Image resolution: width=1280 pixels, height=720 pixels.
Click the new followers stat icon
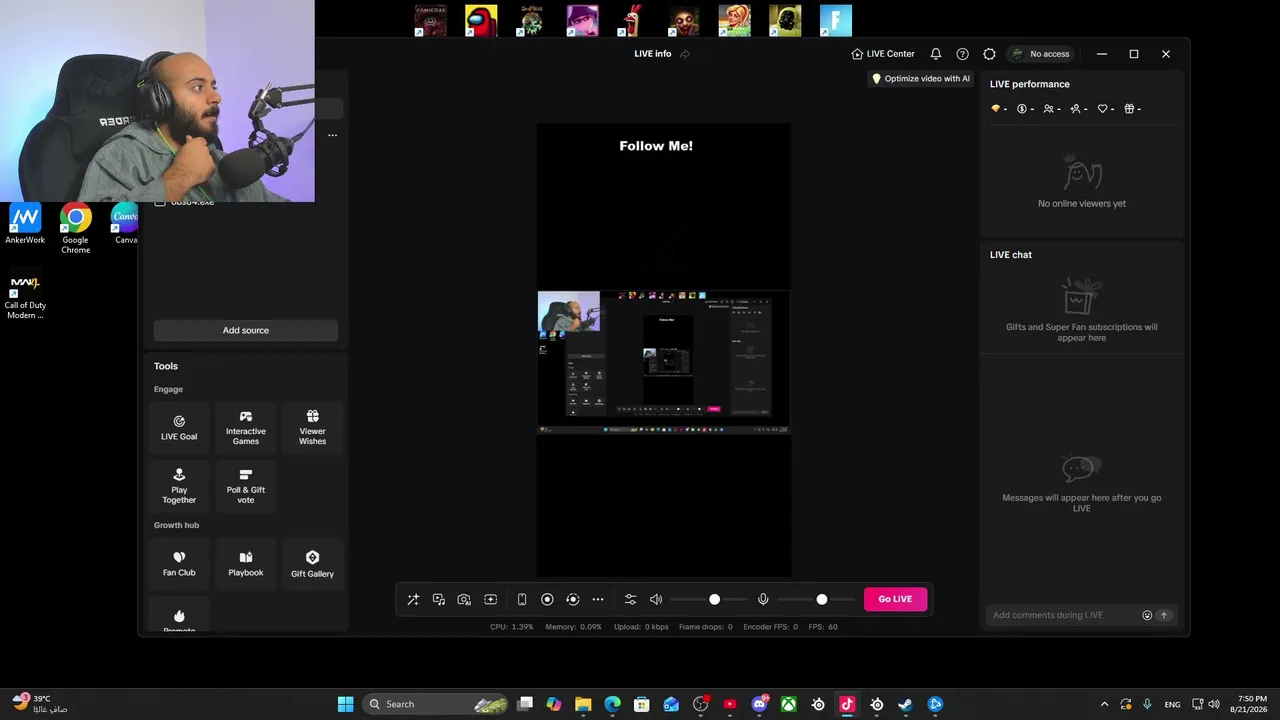tap(1078, 109)
